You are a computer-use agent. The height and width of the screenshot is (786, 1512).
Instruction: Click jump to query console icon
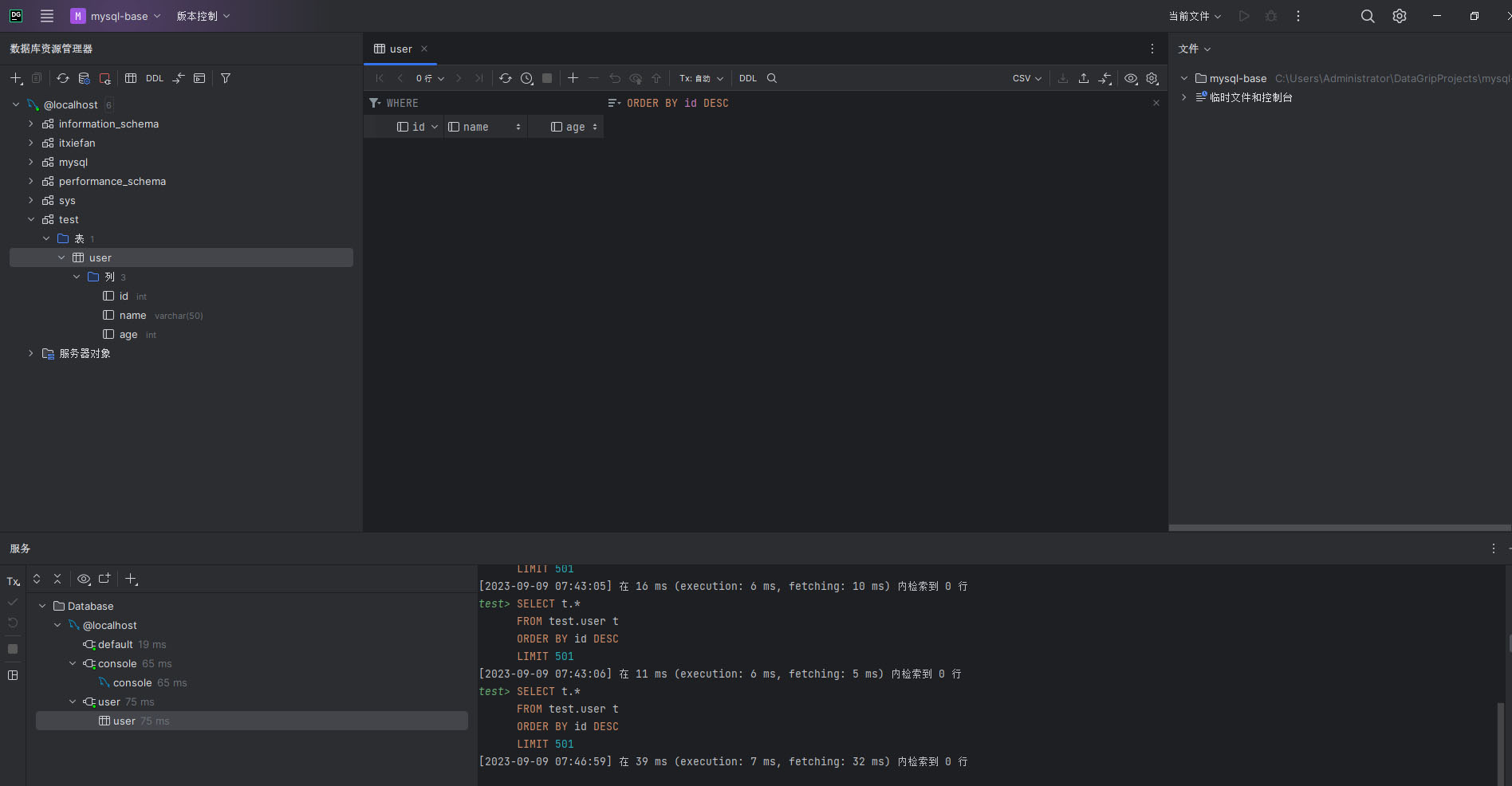tap(199, 78)
